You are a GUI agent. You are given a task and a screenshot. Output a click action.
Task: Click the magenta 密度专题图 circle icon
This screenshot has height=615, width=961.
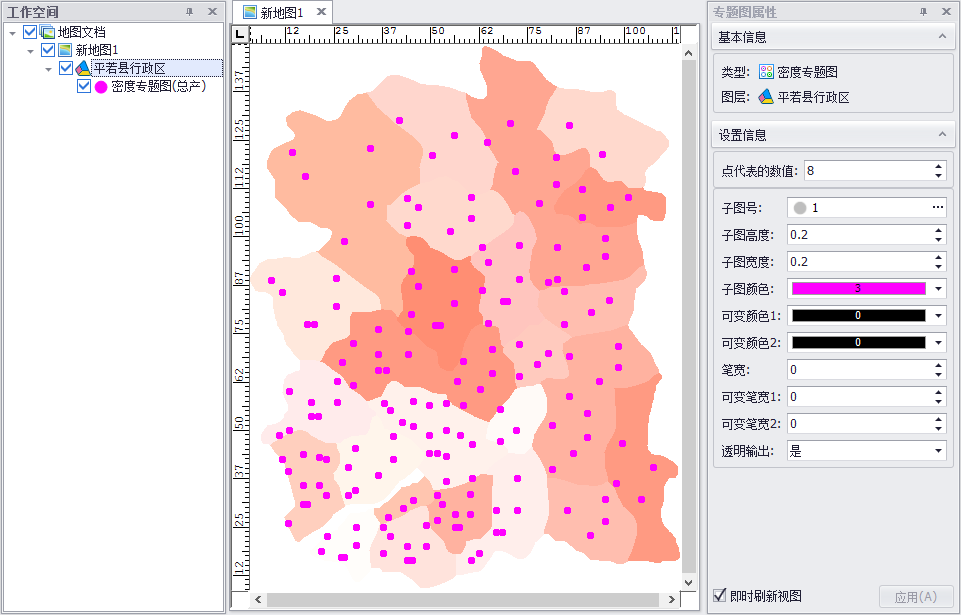click(x=101, y=87)
